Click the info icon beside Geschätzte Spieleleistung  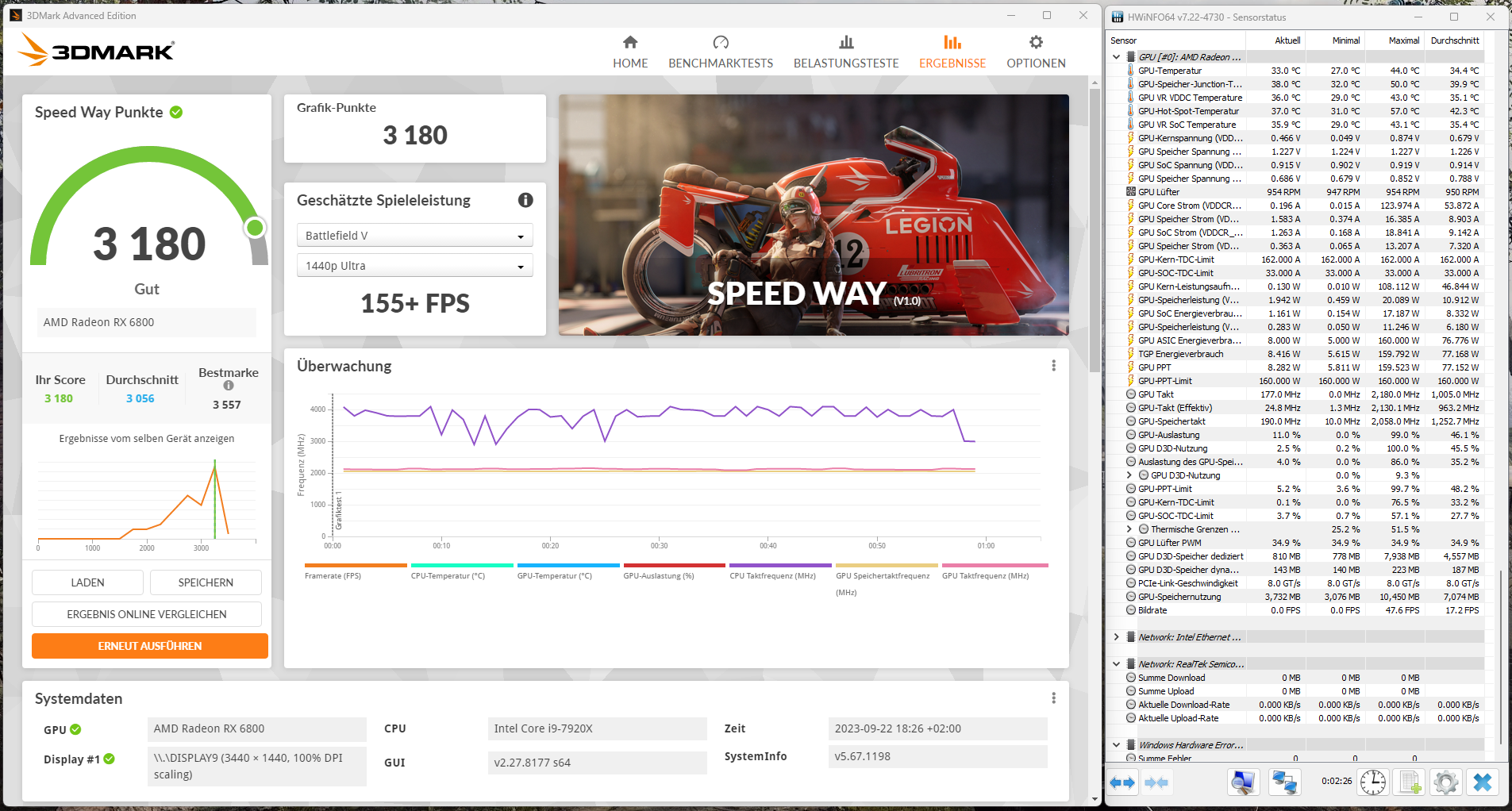pyautogui.click(x=525, y=200)
